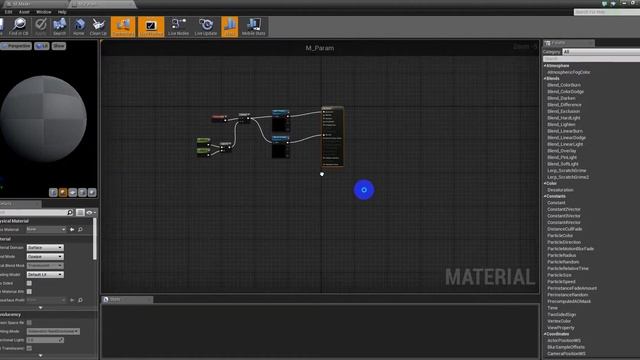
Task: Toggle Live Nodes in the toolbar
Action: coord(178,27)
